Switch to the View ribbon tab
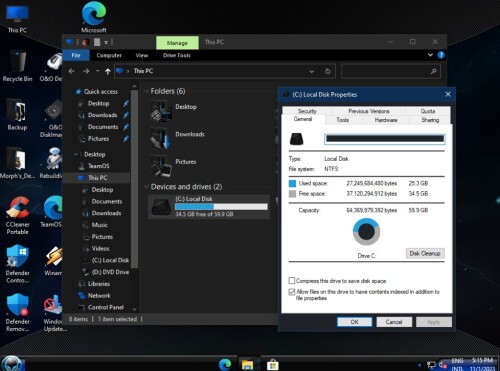The width and height of the screenshot is (500, 371). pos(142,55)
